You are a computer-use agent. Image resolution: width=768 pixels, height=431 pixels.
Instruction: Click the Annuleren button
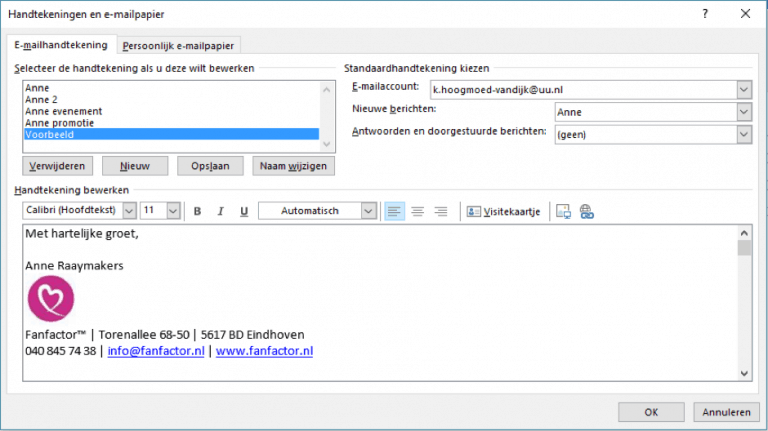[726, 412]
